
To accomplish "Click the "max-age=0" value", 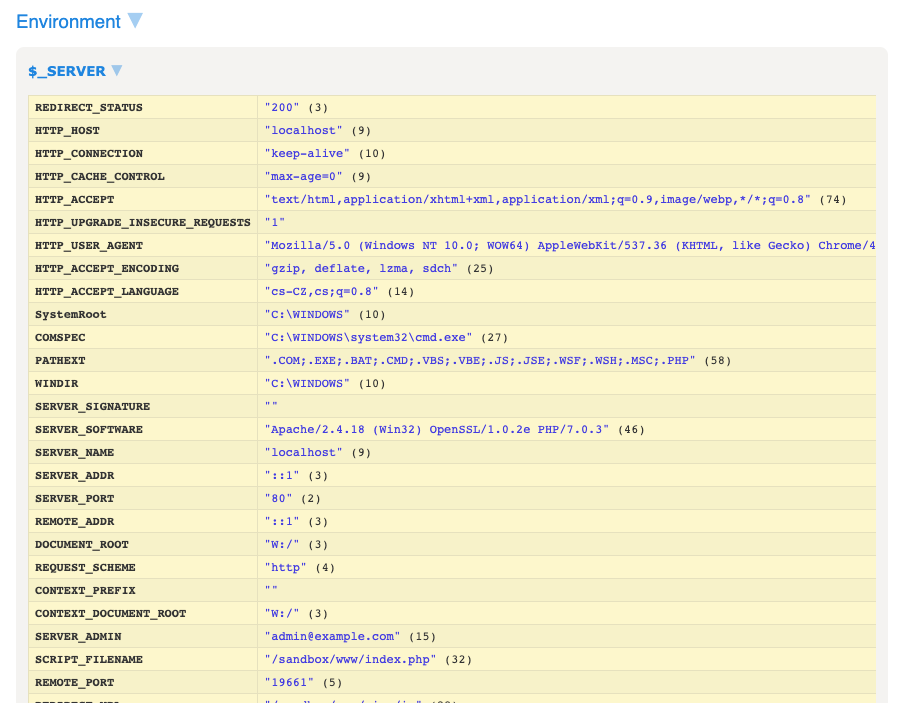I will (303, 176).
